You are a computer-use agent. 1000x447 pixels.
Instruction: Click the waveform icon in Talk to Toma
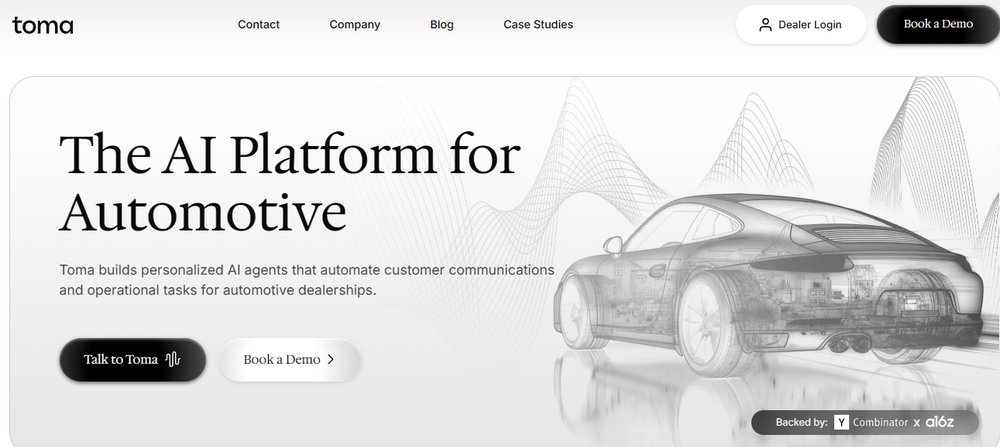[x=172, y=360]
